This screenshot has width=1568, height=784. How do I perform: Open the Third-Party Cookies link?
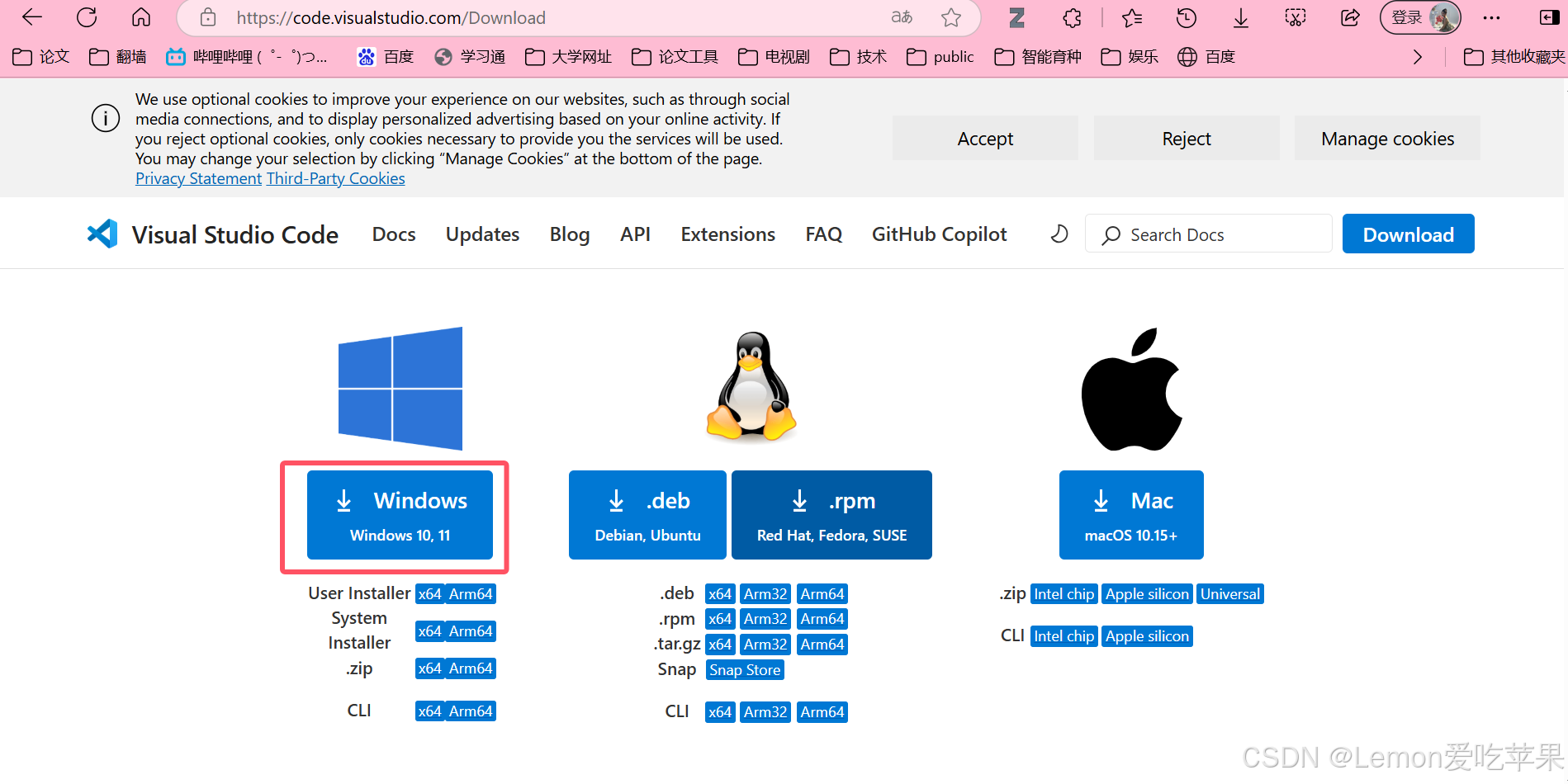click(336, 178)
